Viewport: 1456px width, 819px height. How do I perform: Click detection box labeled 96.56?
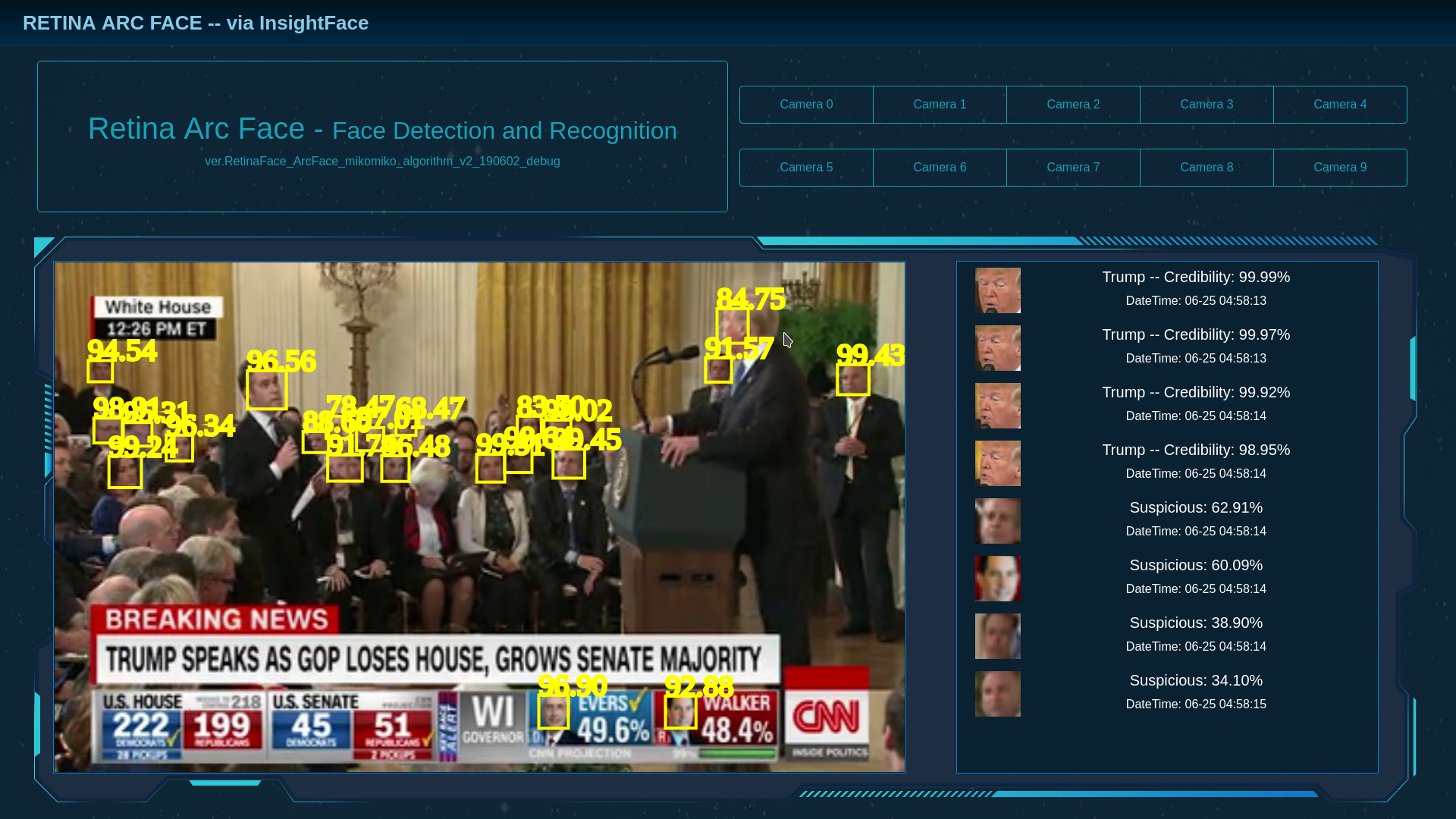pyautogui.click(x=267, y=390)
